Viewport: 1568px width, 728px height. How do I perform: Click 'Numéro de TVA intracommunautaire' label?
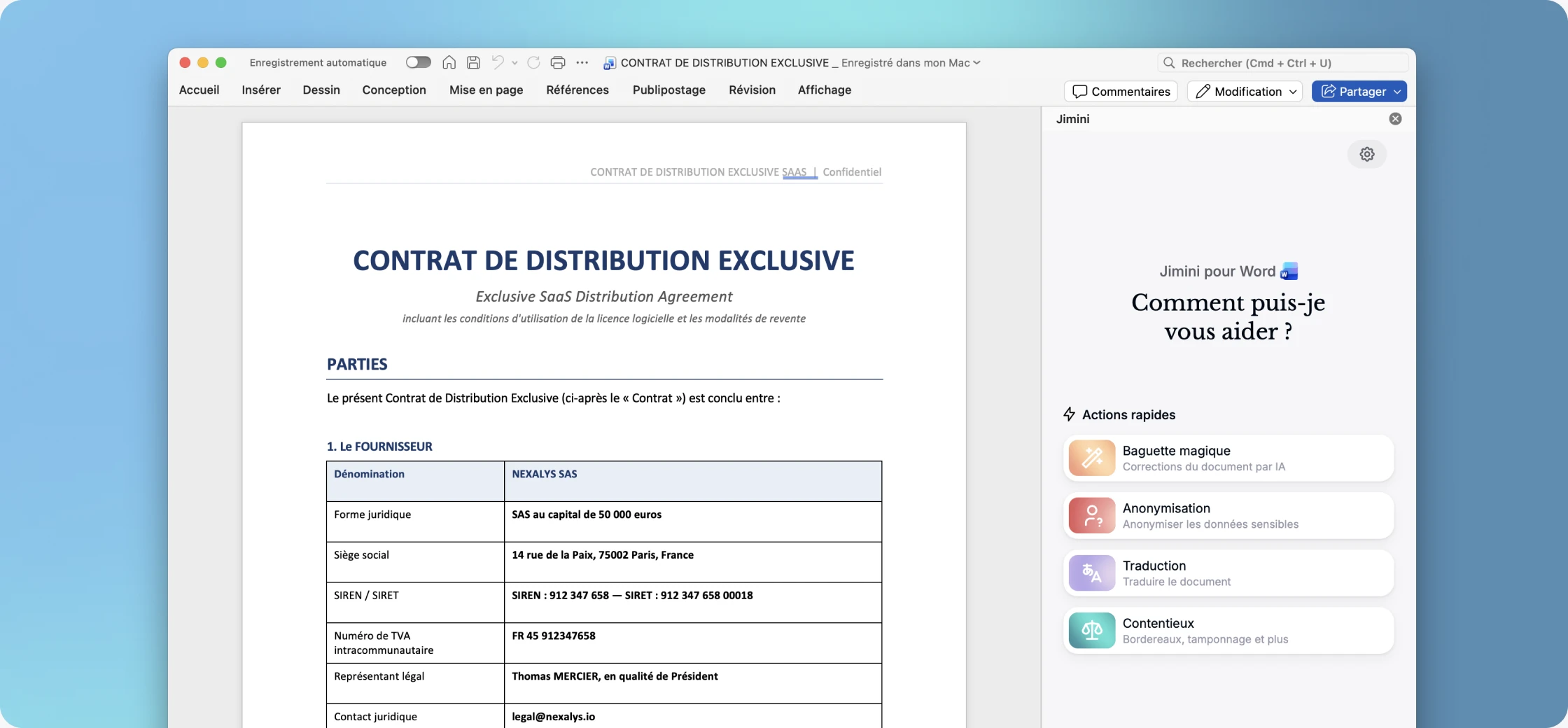(384, 643)
